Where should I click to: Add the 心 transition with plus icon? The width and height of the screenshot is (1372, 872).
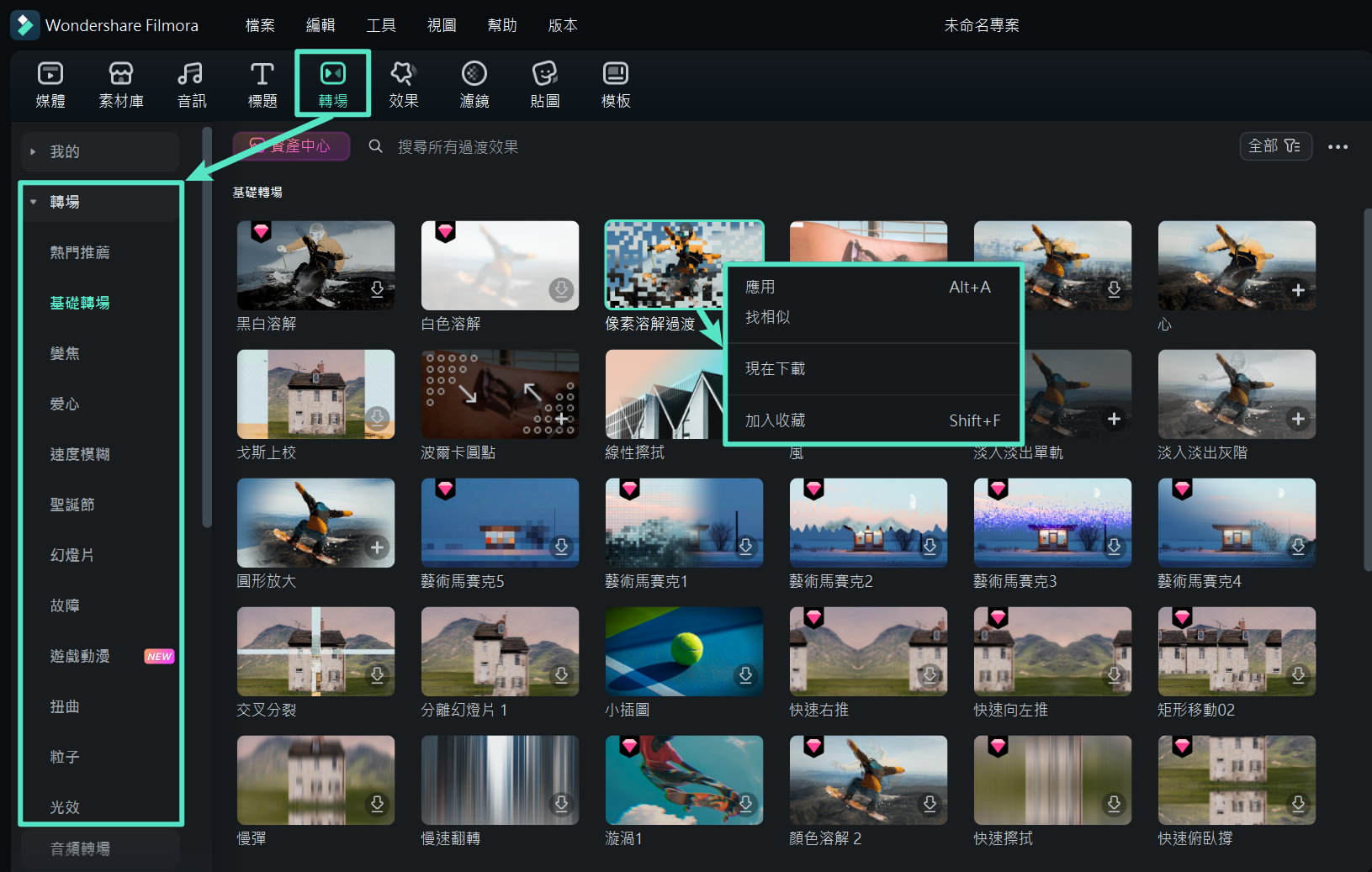pos(1298,290)
